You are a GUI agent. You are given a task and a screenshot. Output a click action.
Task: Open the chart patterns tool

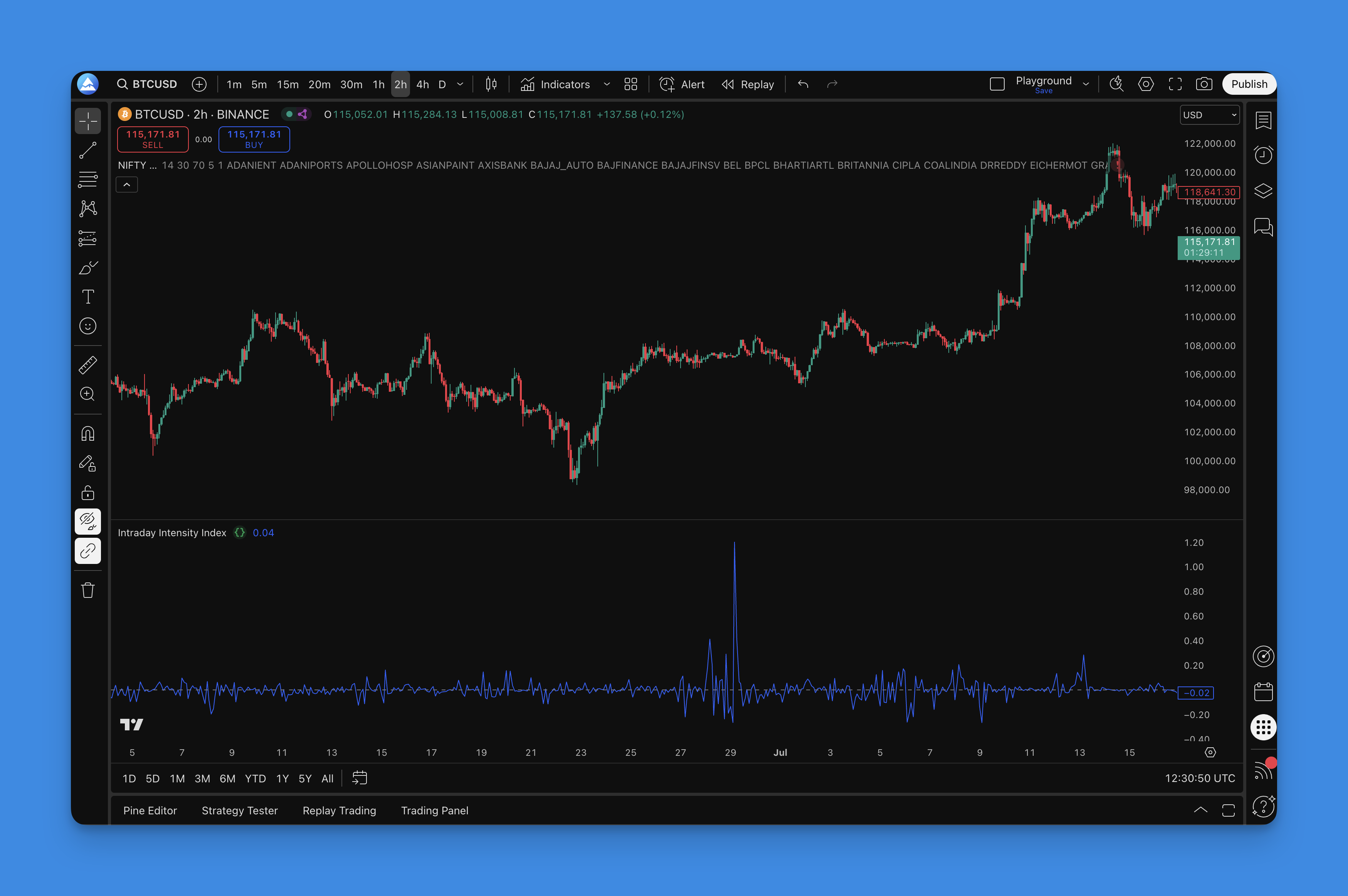pos(87,208)
